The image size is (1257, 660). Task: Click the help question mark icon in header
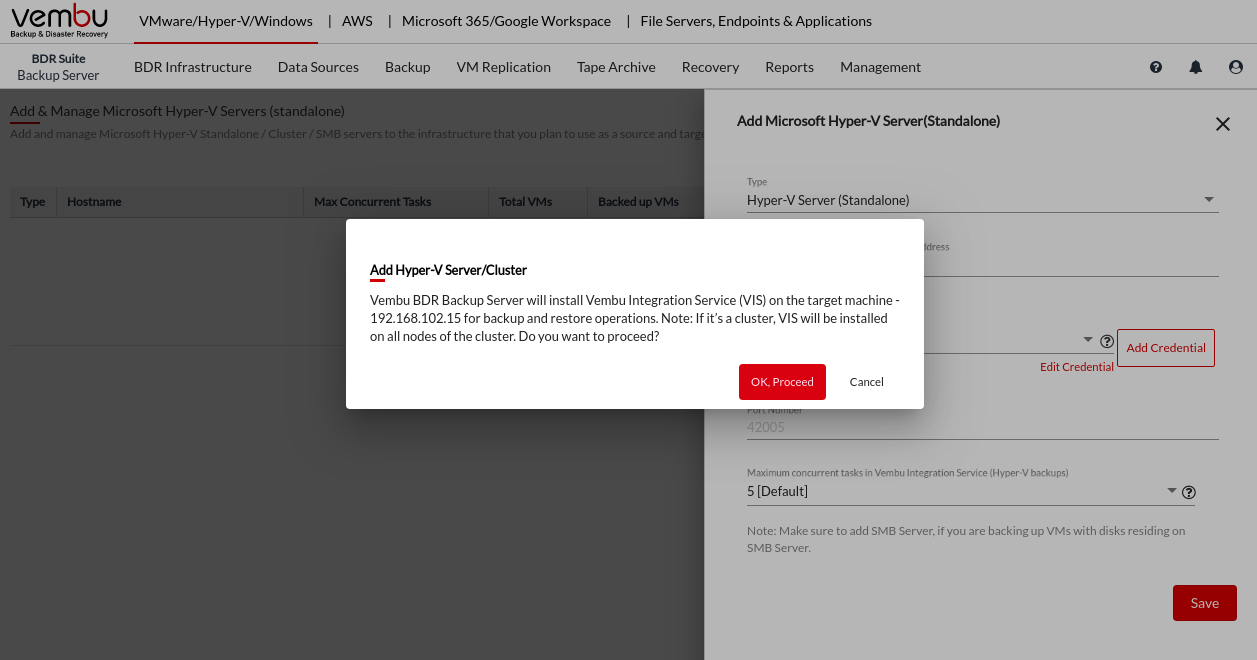click(x=1156, y=67)
